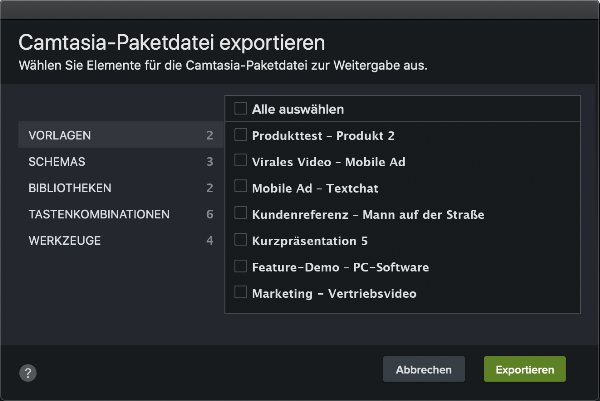Select the Mobile Ad – Textchat checkbox

[240, 187]
